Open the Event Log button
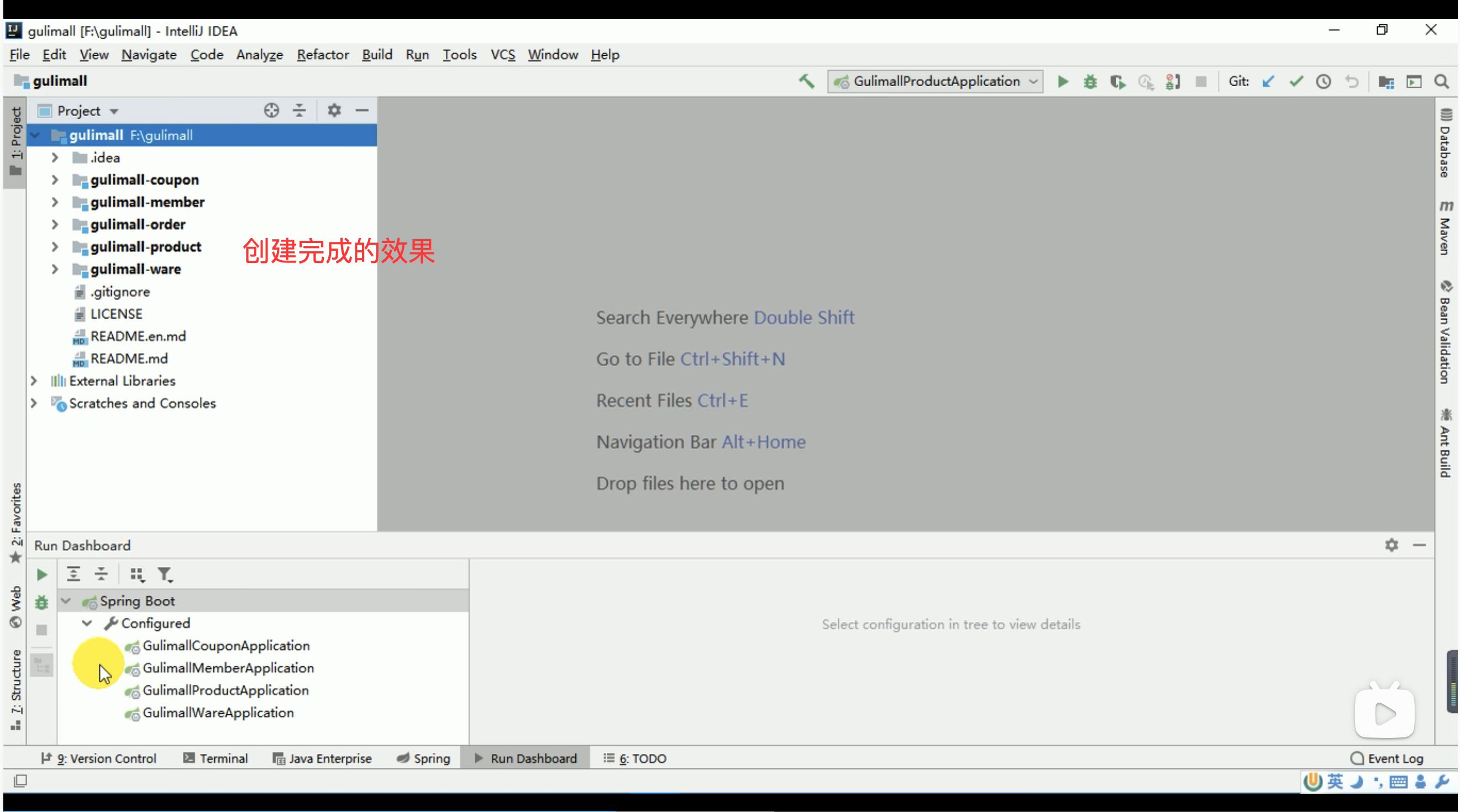Viewport: 1460px width, 812px height. click(1388, 758)
